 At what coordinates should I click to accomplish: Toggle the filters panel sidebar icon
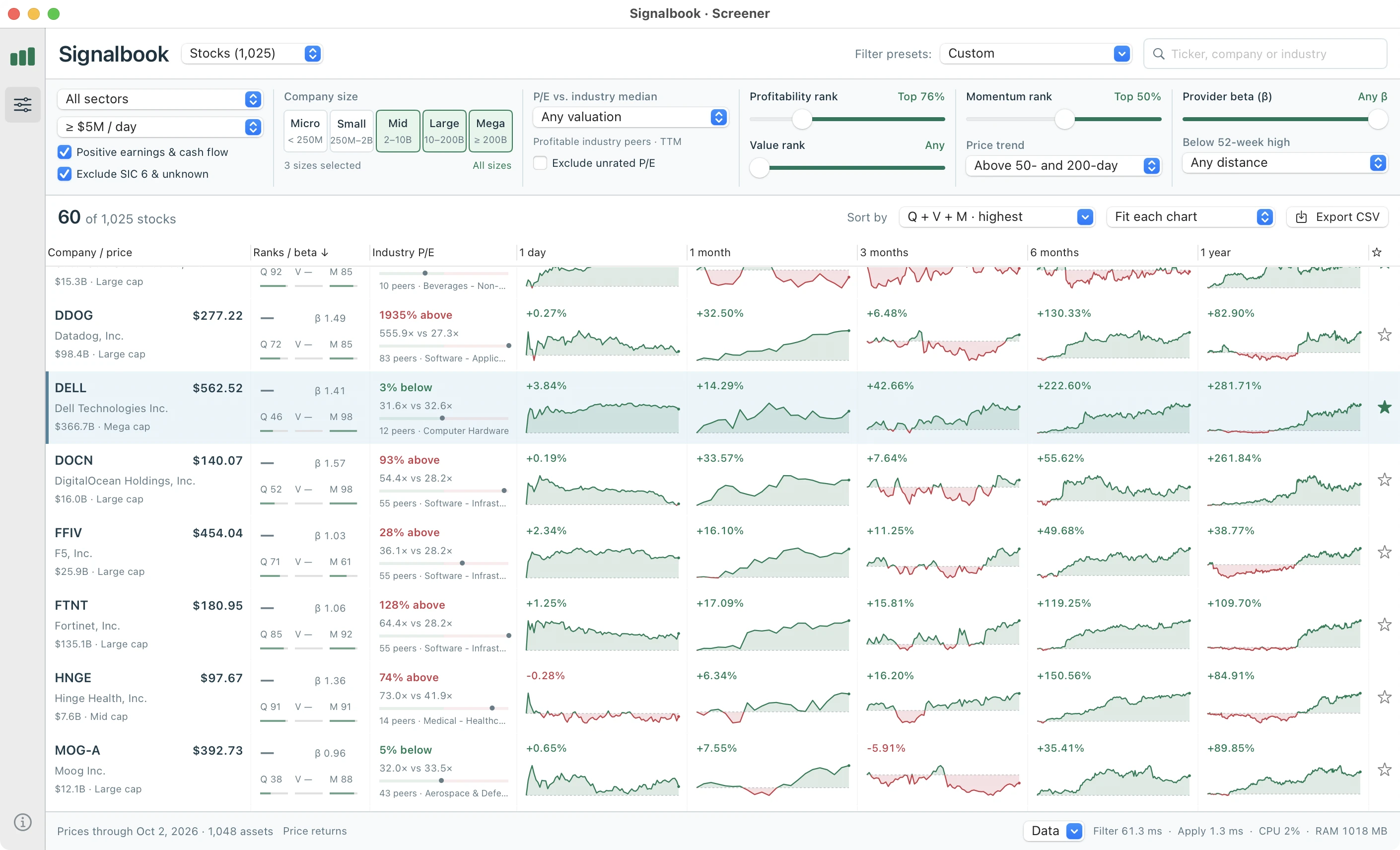[23, 105]
